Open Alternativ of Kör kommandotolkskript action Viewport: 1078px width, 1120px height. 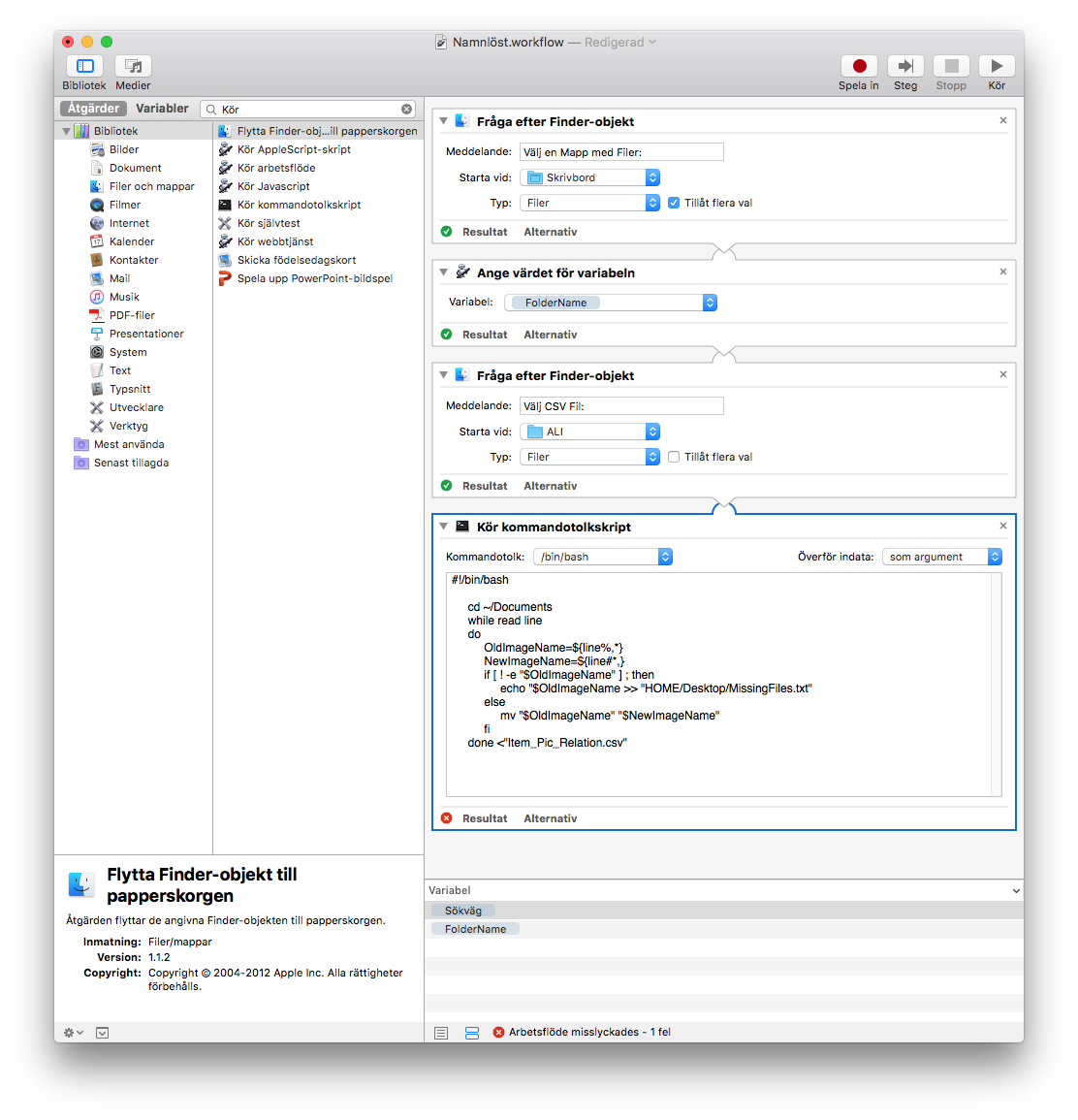pos(551,818)
